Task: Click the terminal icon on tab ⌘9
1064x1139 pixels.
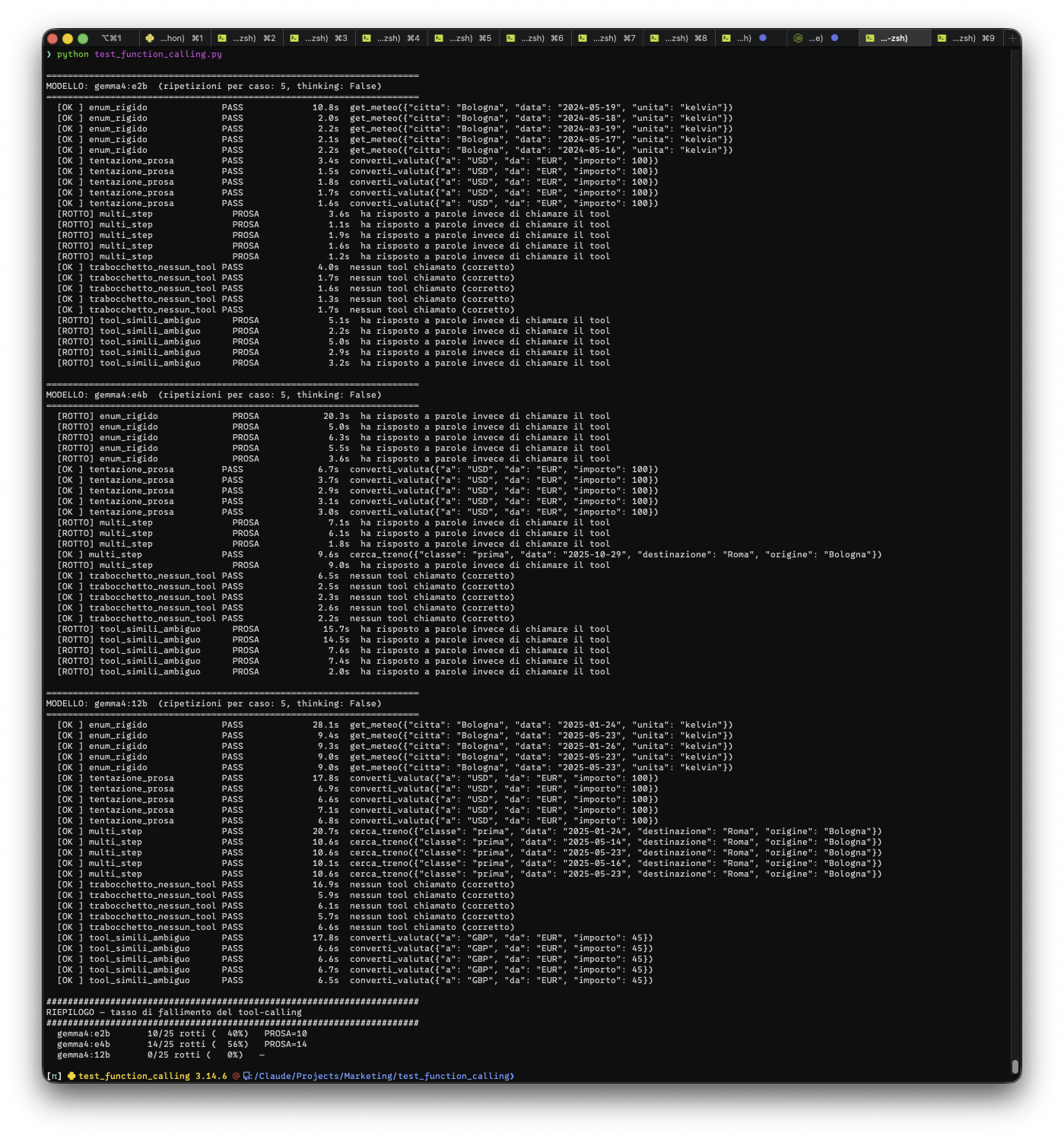Action: pos(942,38)
